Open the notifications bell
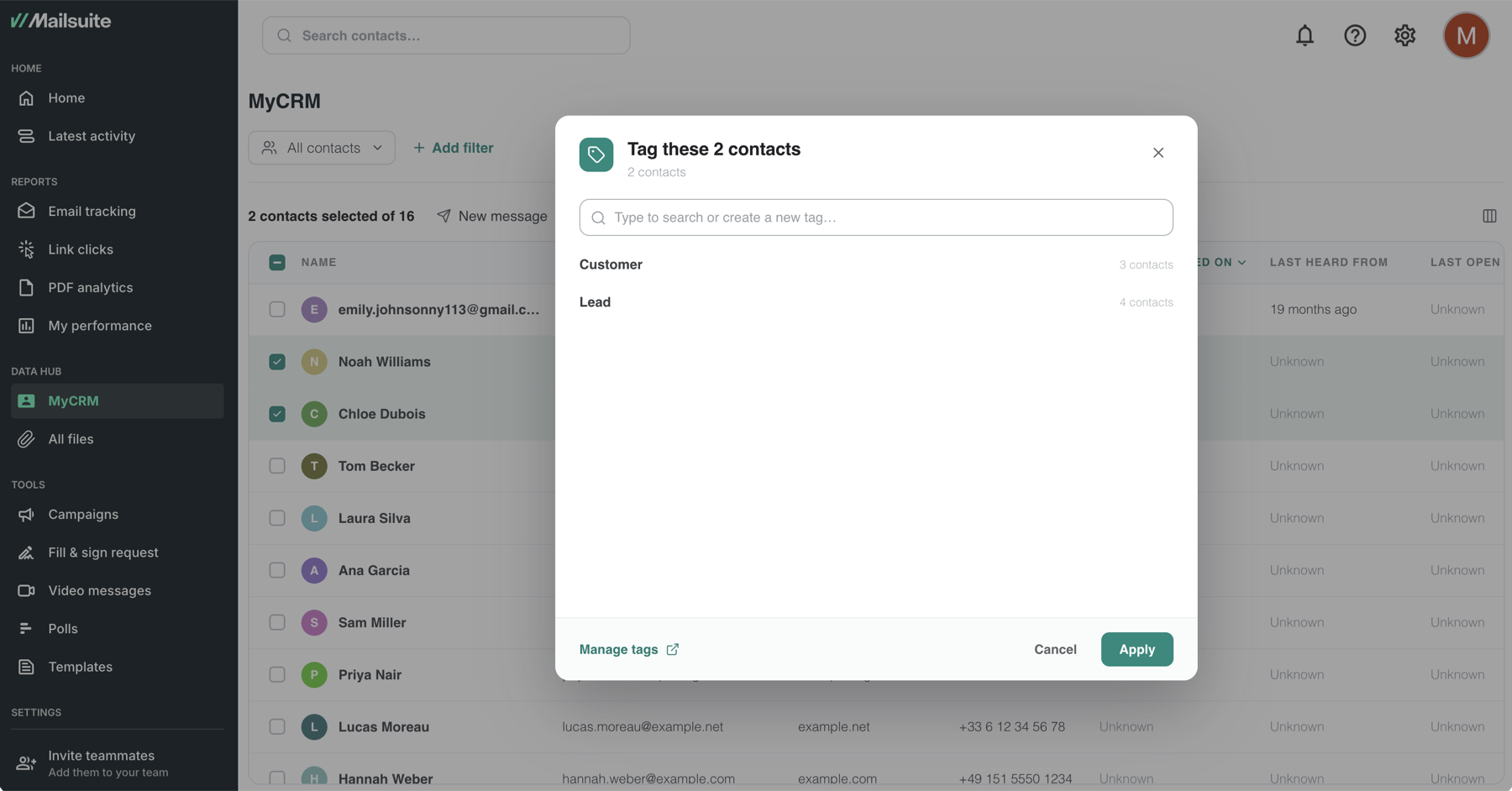 (x=1305, y=35)
